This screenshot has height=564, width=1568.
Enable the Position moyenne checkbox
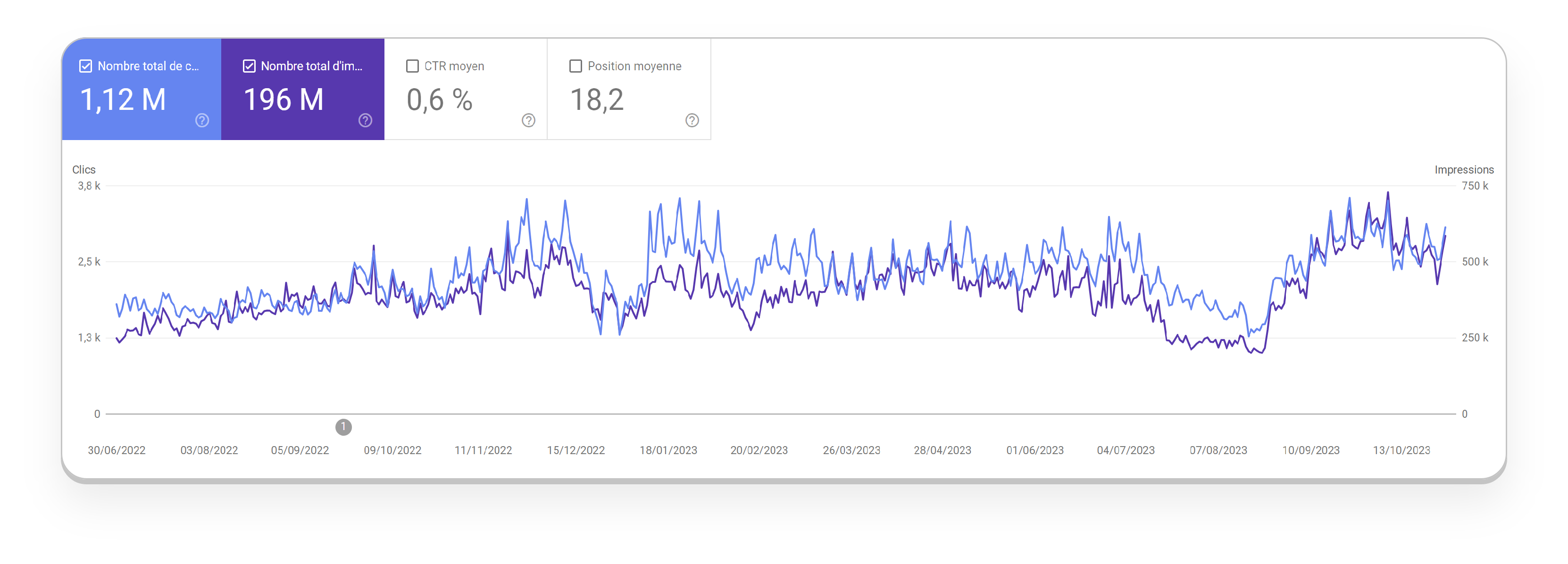(575, 66)
